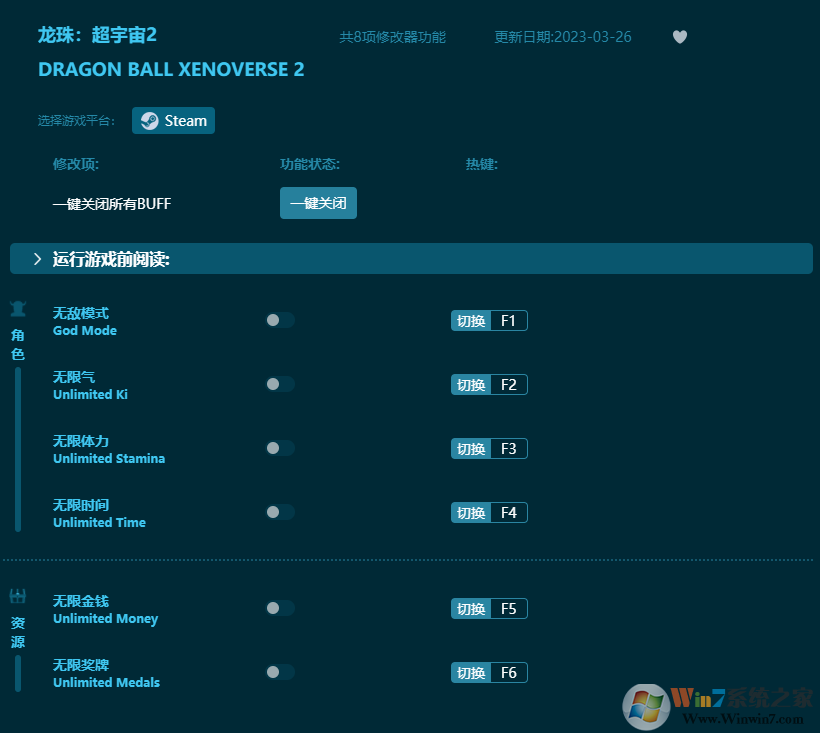Toggle Unlimited Time on
Screen dimensions: 820x733
pos(279,512)
